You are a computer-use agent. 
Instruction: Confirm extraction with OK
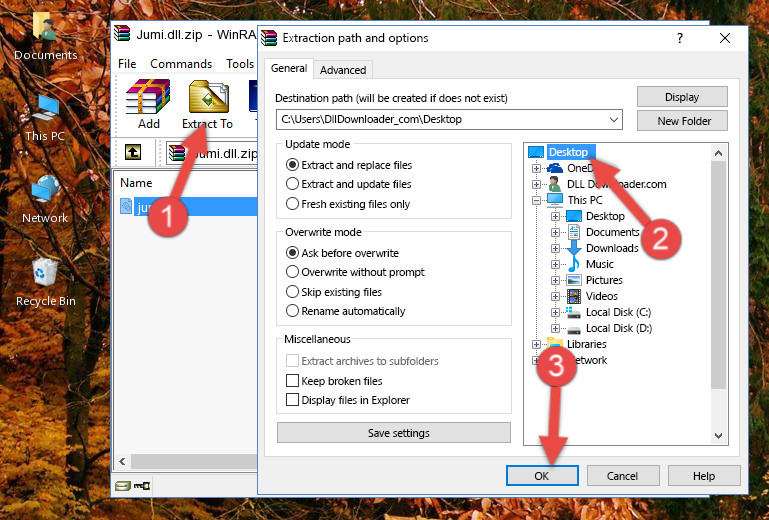point(542,476)
